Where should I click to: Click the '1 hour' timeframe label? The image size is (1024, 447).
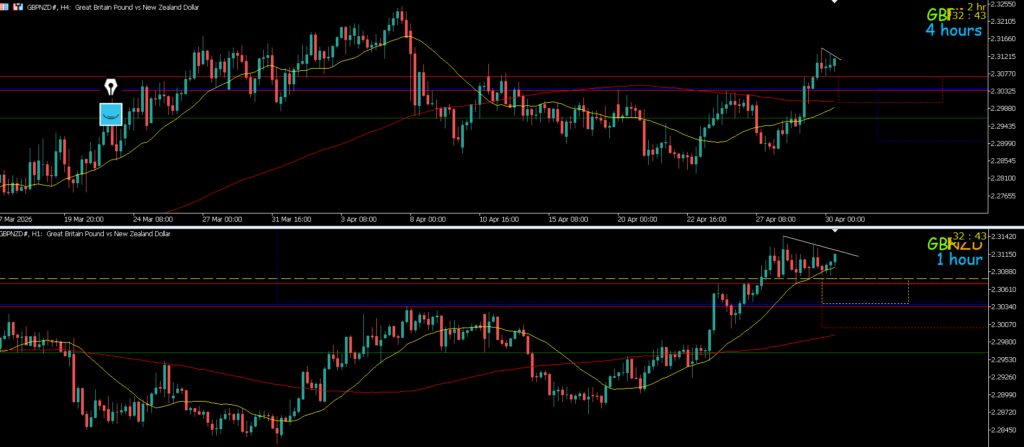pyautogui.click(x=959, y=259)
